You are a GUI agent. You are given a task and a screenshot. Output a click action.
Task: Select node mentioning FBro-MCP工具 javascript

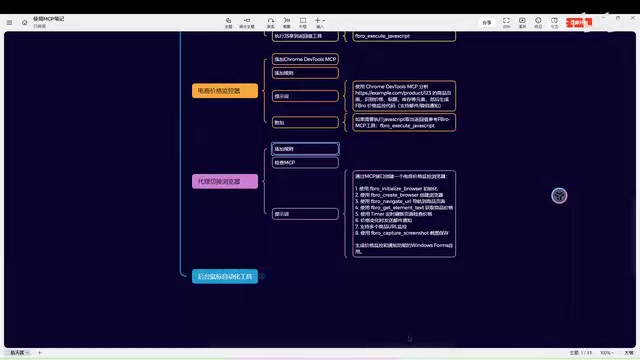point(404,122)
